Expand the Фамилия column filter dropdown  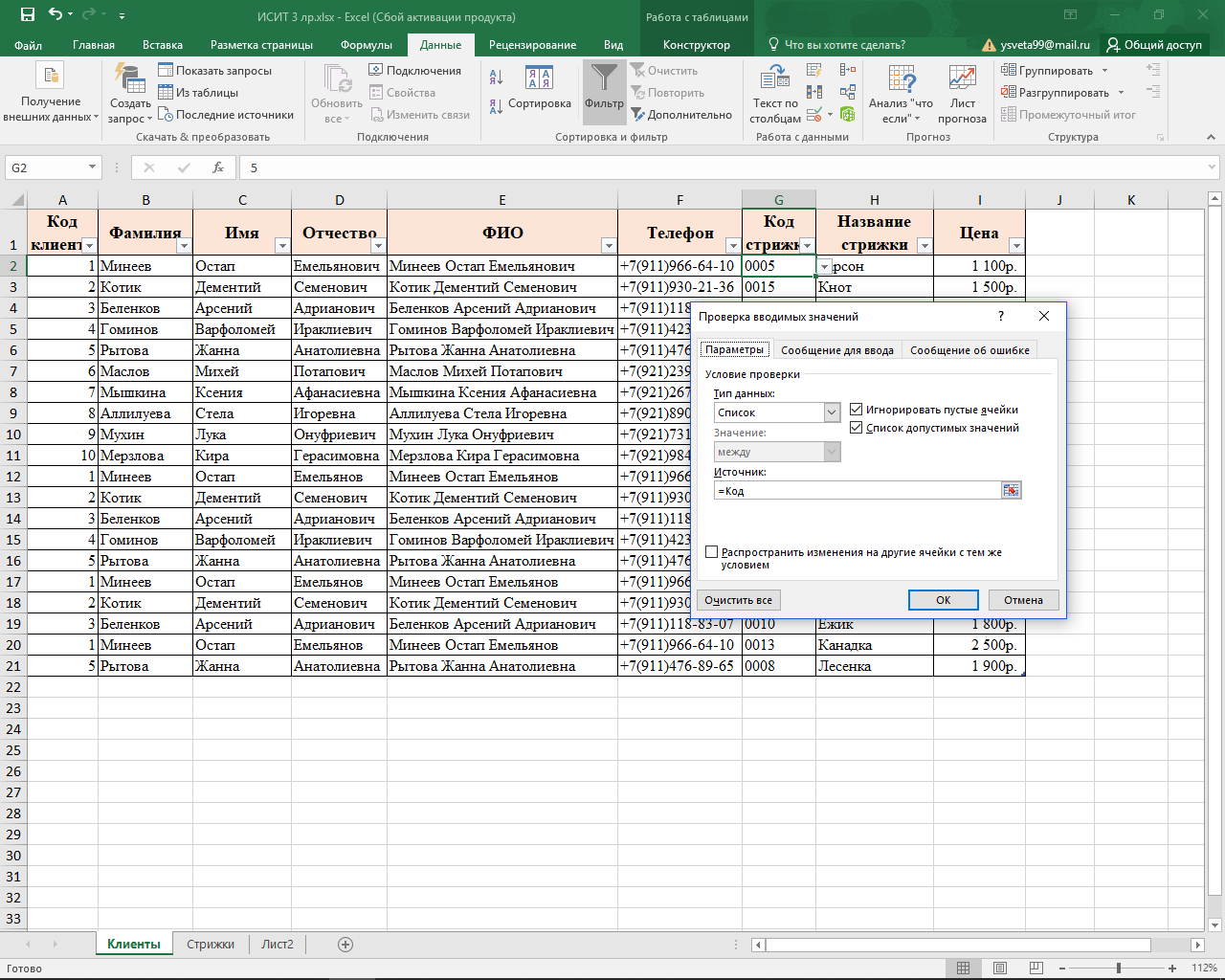[184, 246]
